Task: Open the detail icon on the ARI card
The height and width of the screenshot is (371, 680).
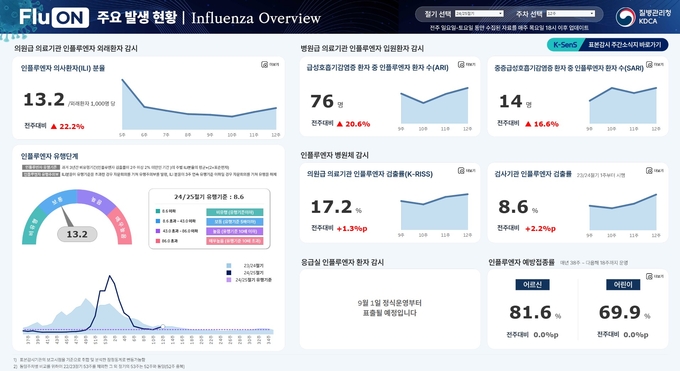Action: click(x=467, y=64)
